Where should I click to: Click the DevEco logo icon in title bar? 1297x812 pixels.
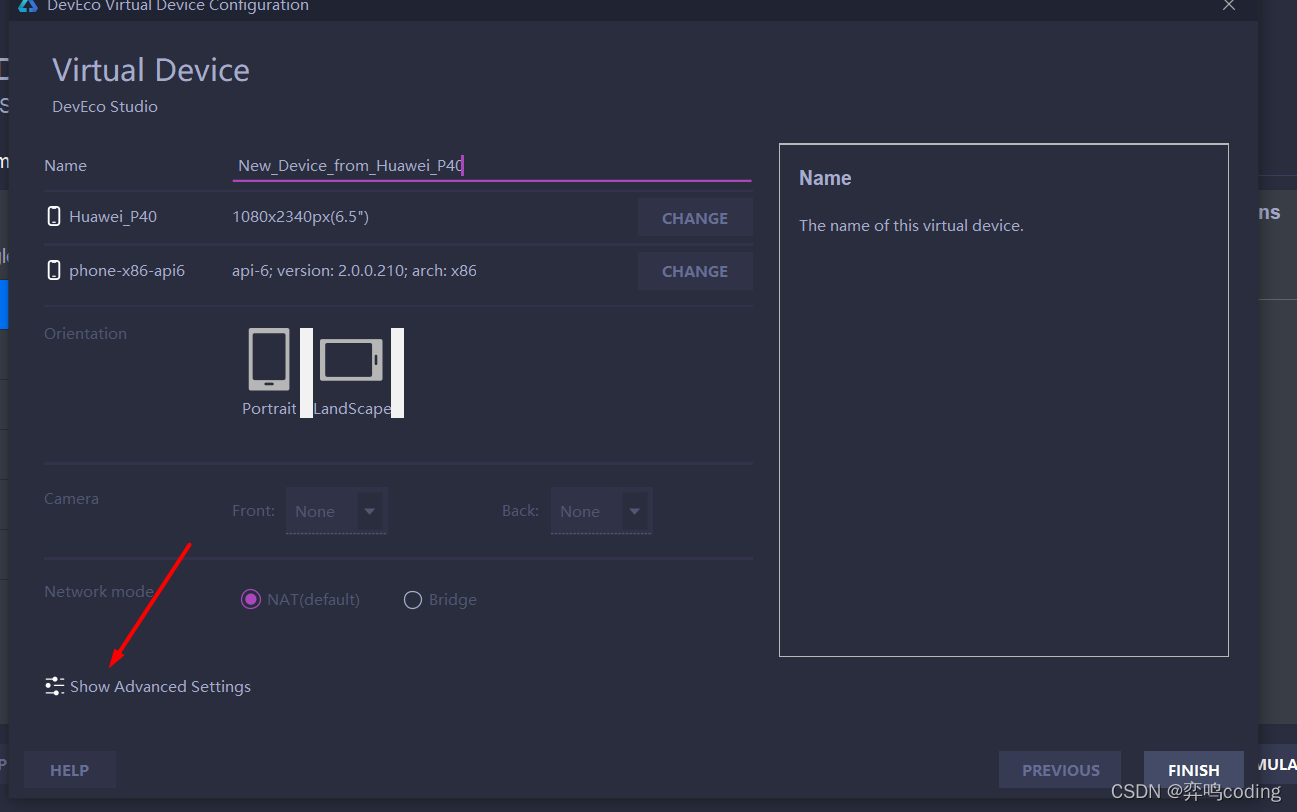point(27,5)
